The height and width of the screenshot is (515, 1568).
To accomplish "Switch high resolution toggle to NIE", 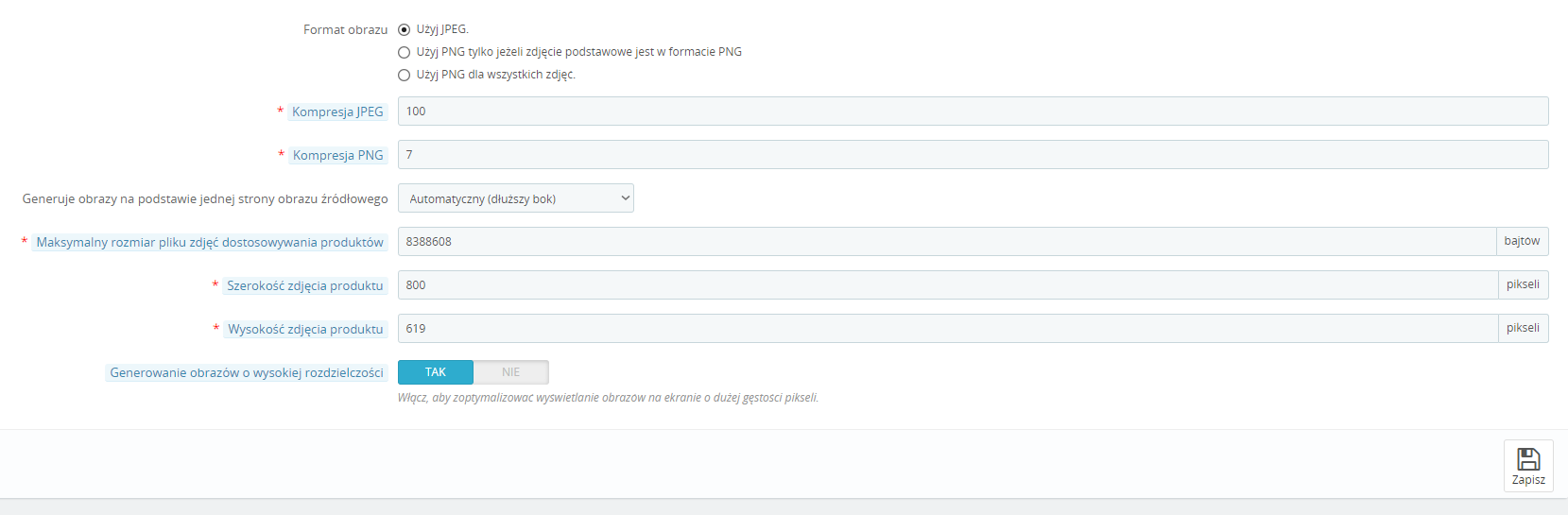I will (510, 372).
